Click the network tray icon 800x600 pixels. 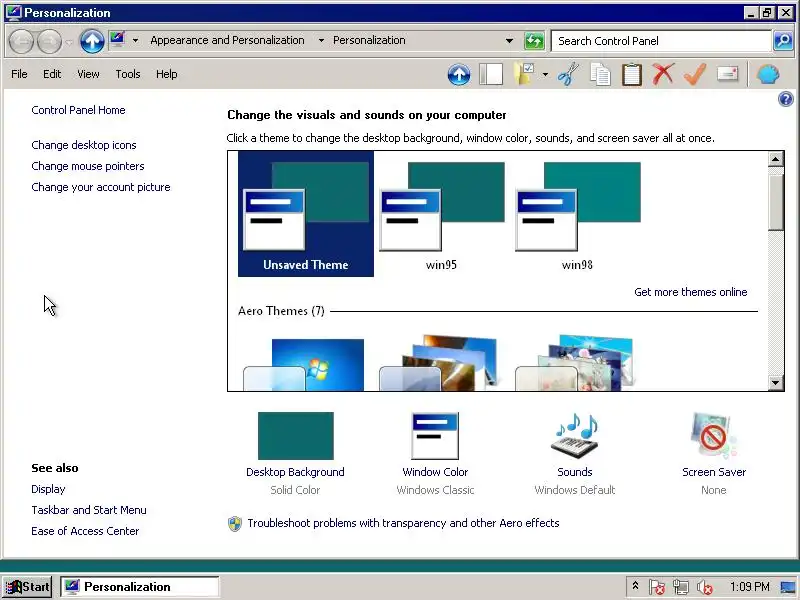[681, 587]
